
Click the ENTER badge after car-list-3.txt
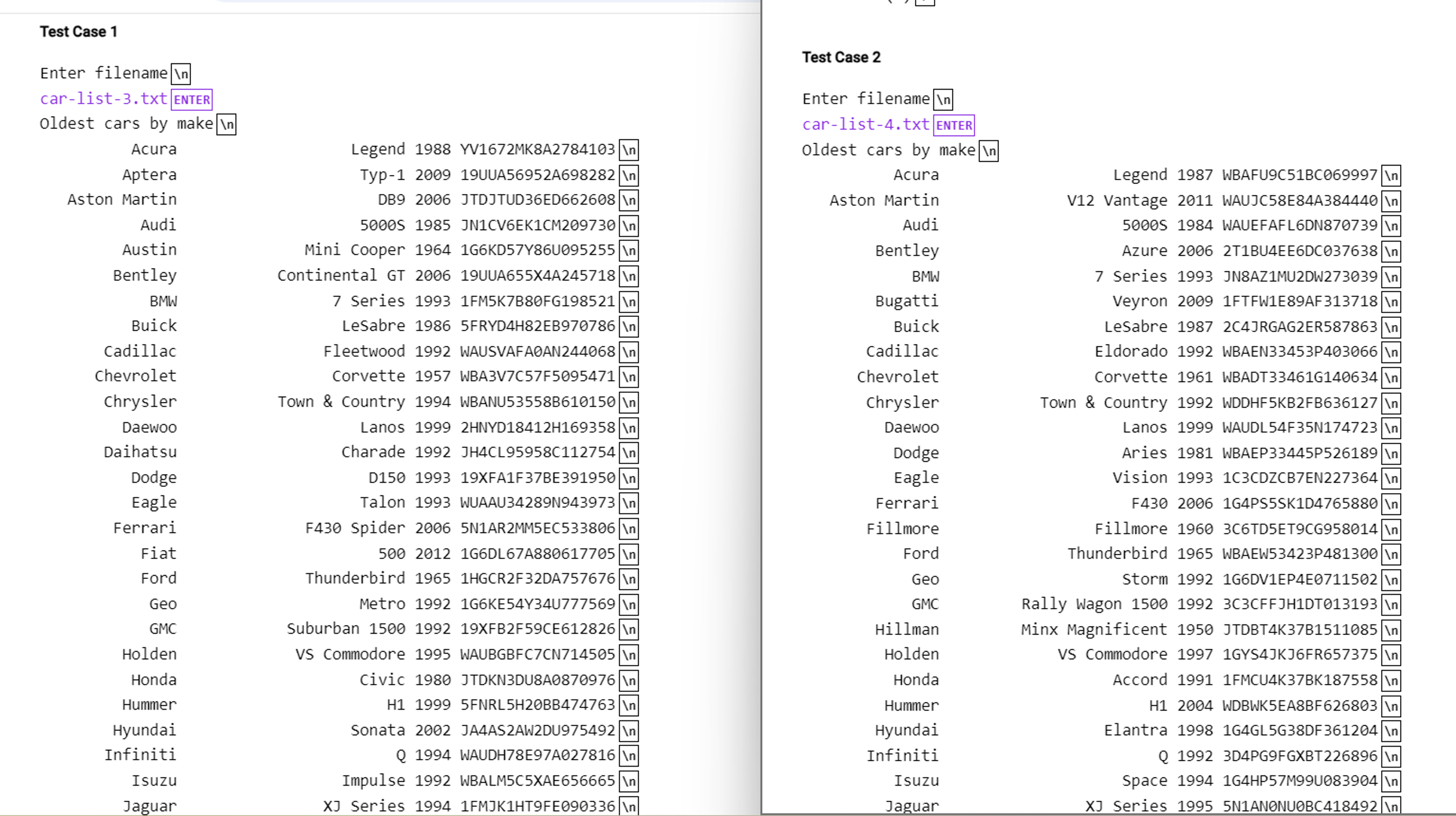pyautogui.click(x=191, y=99)
